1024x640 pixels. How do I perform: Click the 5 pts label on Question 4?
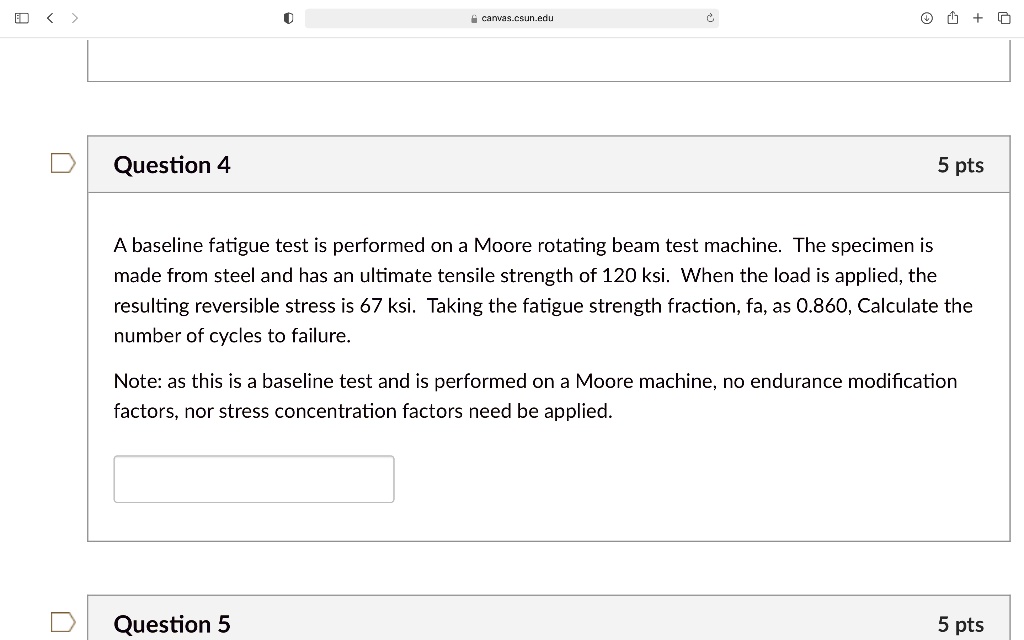pyautogui.click(x=960, y=164)
